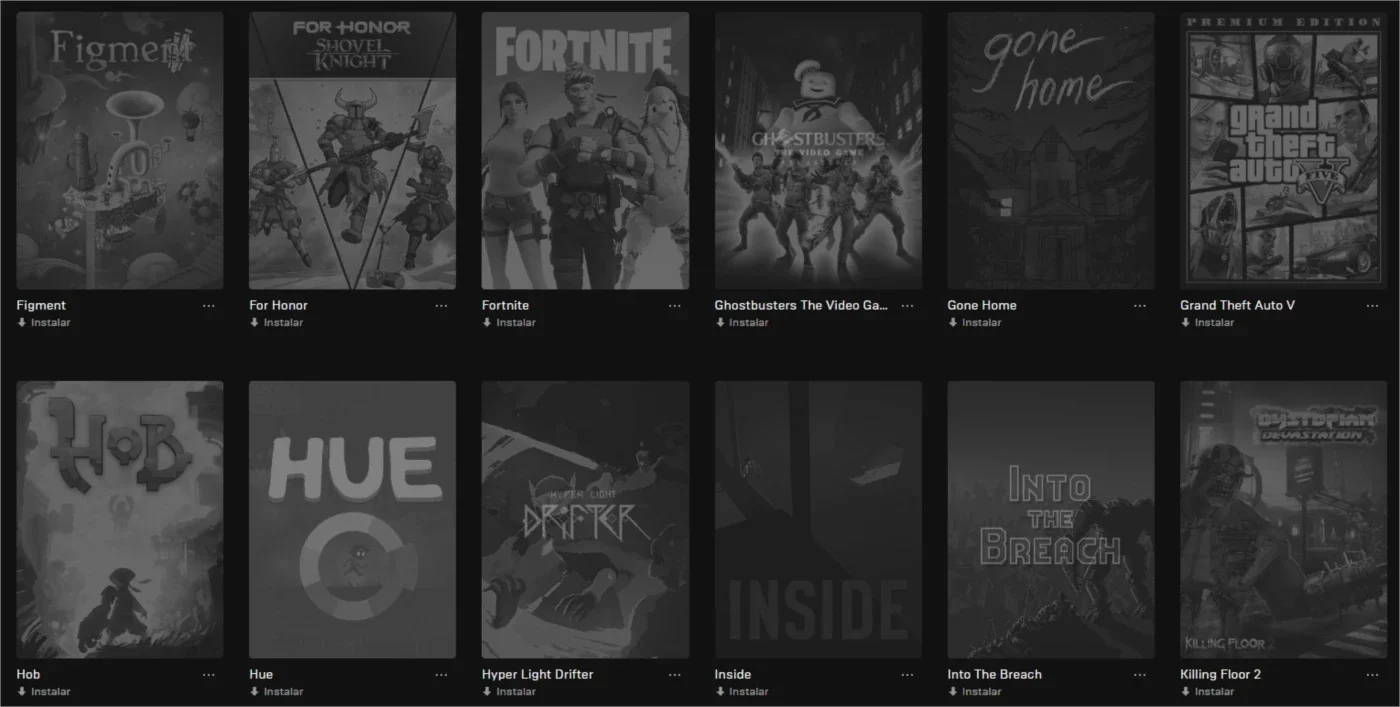
Task: Select the Killing Floor 2 cover
Action: click(1284, 520)
